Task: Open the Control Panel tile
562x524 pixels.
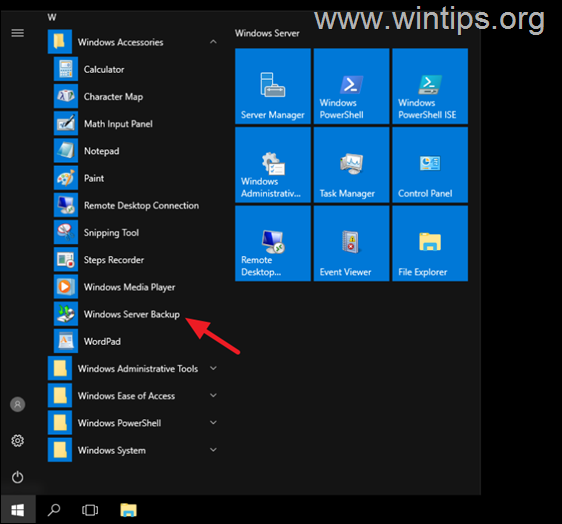Action: click(430, 165)
